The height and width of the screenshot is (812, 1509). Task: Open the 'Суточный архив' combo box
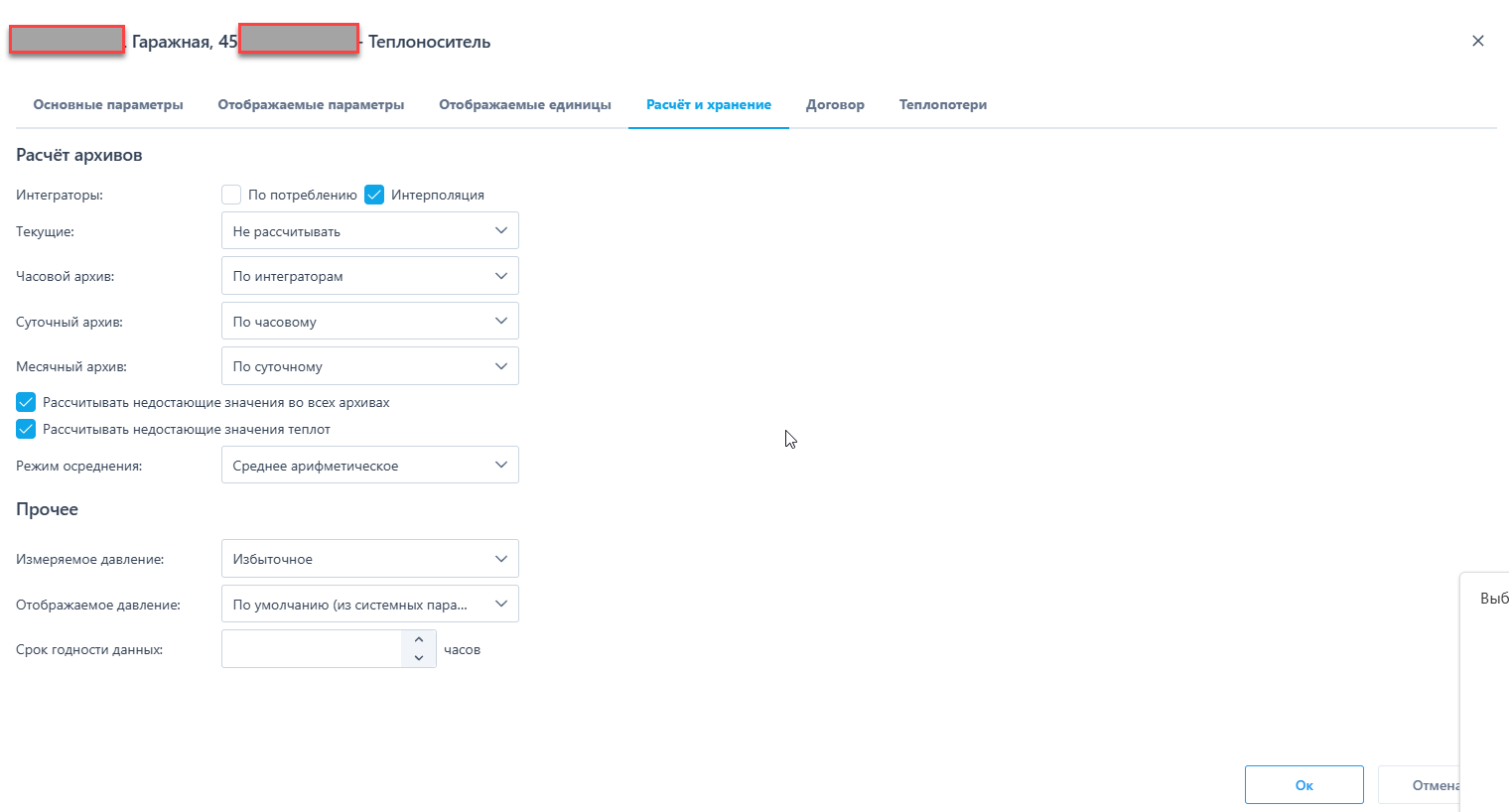(x=369, y=322)
